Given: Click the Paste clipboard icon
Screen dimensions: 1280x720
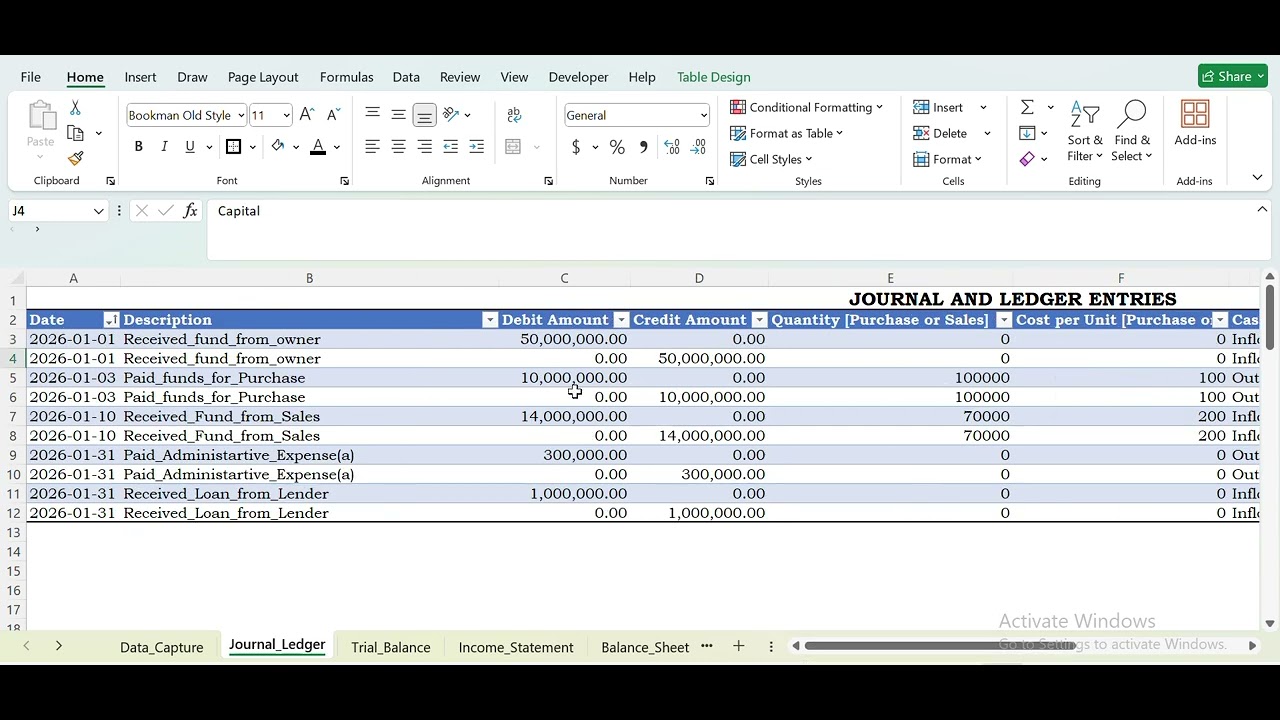Looking at the screenshot, I should click(41, 116).
